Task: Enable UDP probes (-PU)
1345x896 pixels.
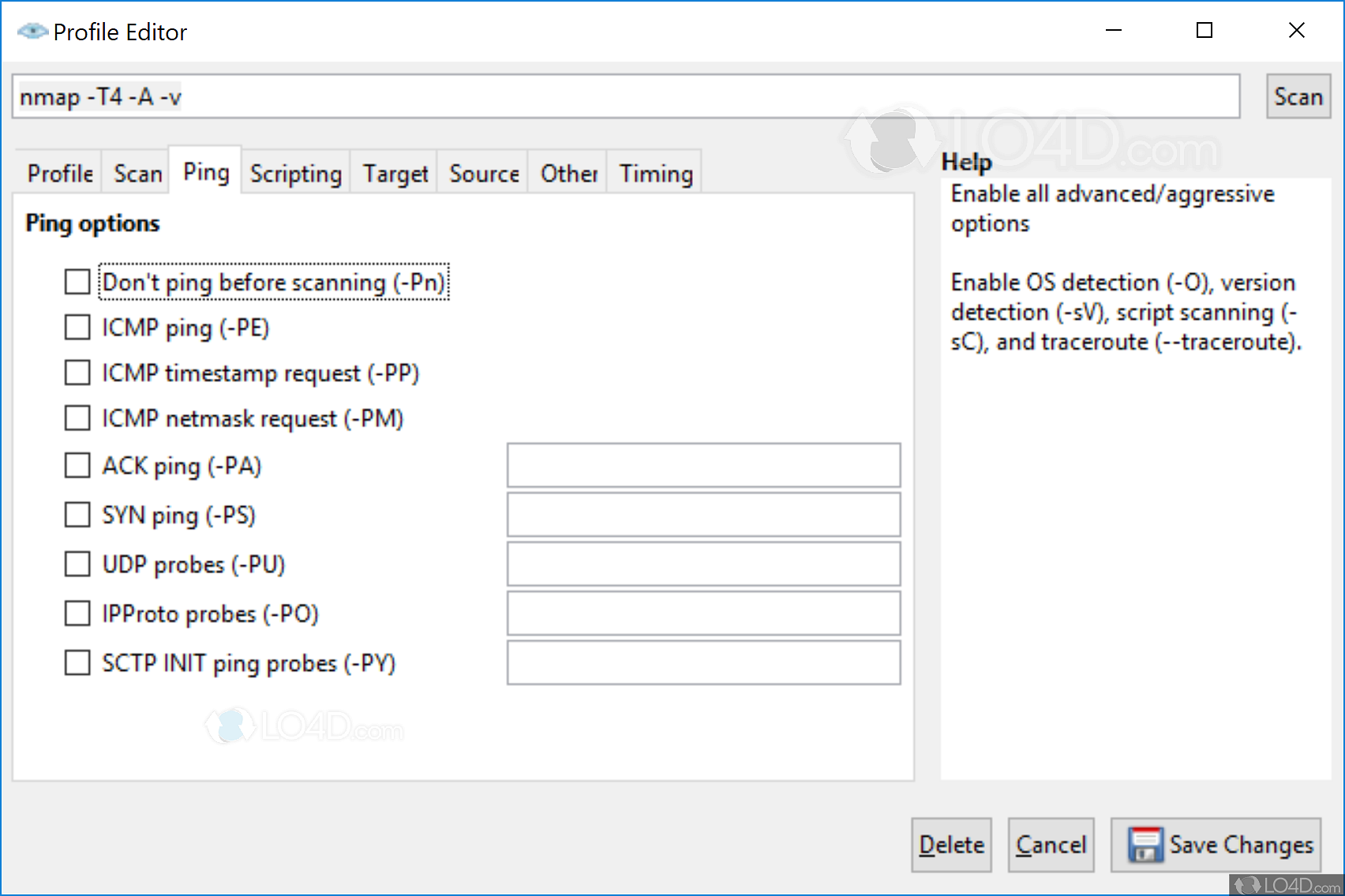Action: [77, 564]
